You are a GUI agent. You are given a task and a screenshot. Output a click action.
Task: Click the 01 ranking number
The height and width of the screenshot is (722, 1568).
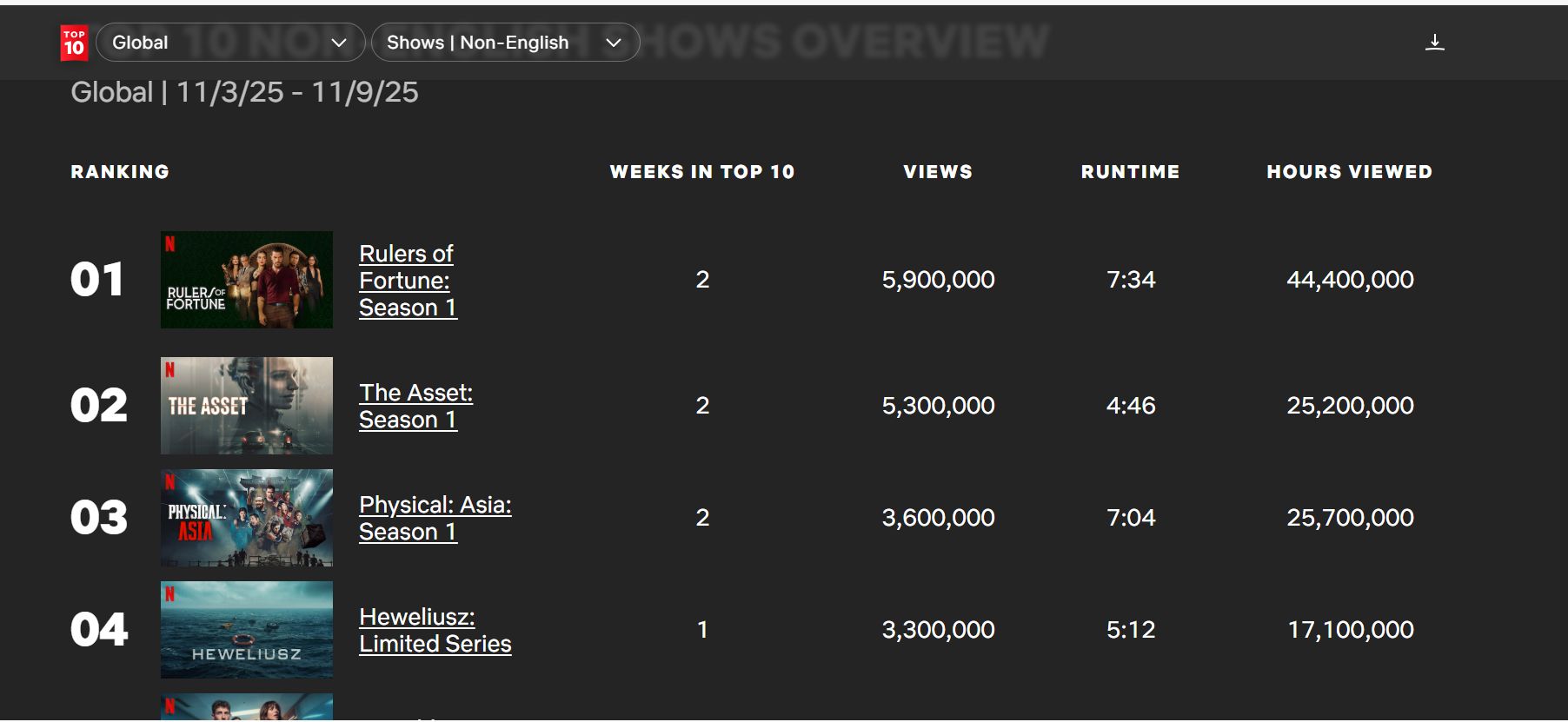pyautogui.click(x=96, y=280)
